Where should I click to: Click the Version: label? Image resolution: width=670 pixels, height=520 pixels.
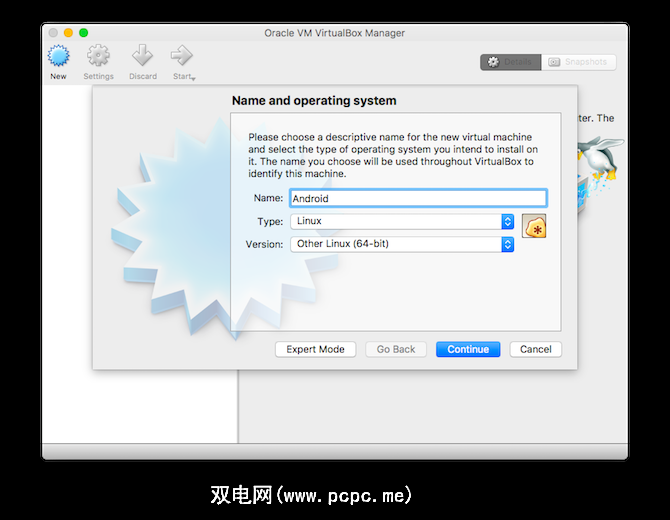pos(264,244)
